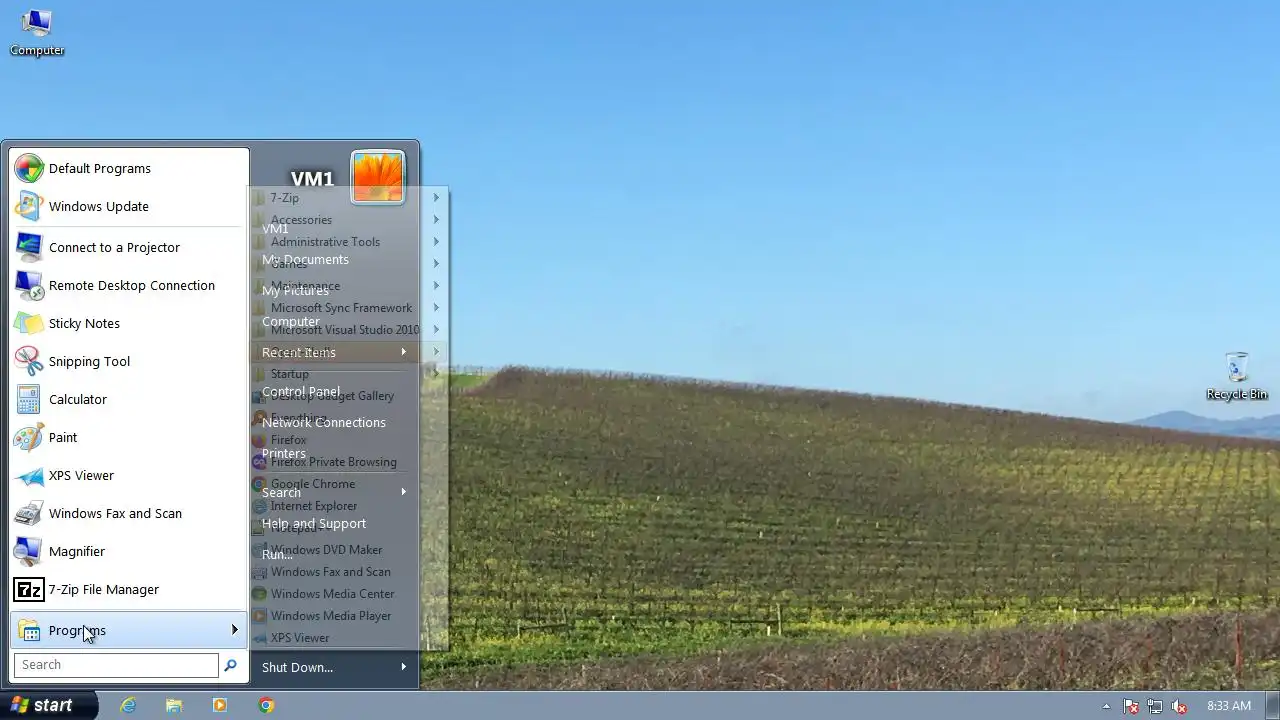Select the Recycle Bin desktop icon
Screen dimensions: 1280x720
click(x=1237, y=376)
